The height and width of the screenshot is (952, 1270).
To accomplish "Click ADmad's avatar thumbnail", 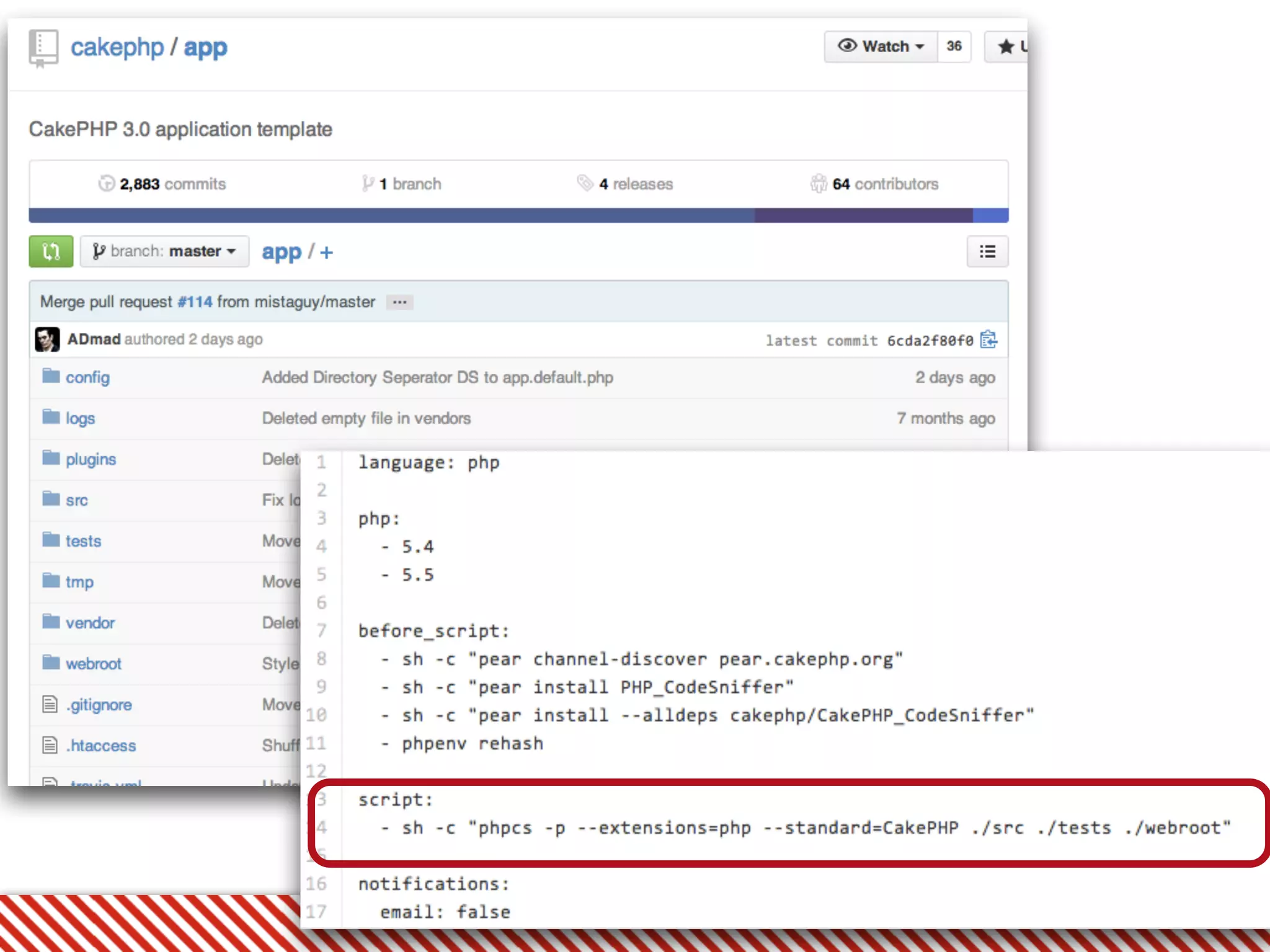I will pos(48,339).
